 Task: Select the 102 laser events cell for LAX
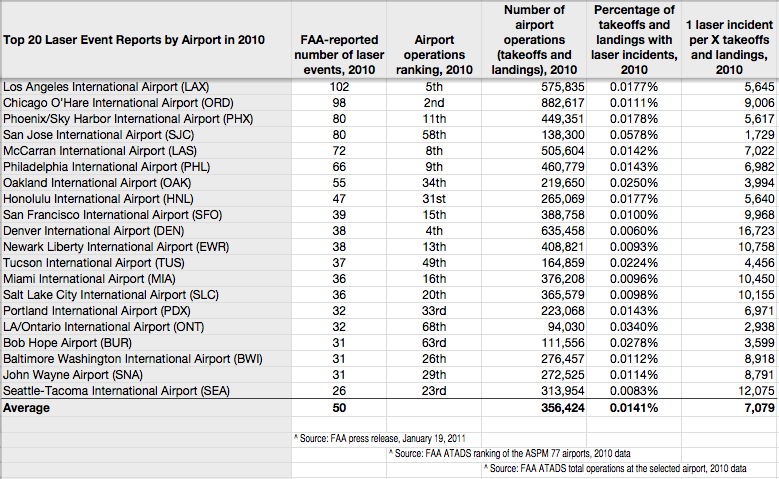coord(339,87)
